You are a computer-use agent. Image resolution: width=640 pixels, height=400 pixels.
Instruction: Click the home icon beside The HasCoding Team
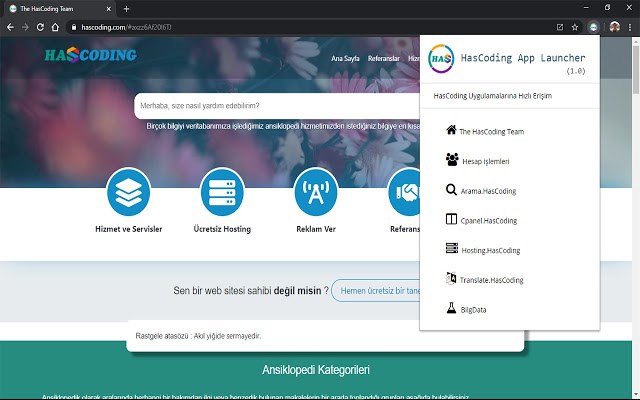click(x=451, y=130)
